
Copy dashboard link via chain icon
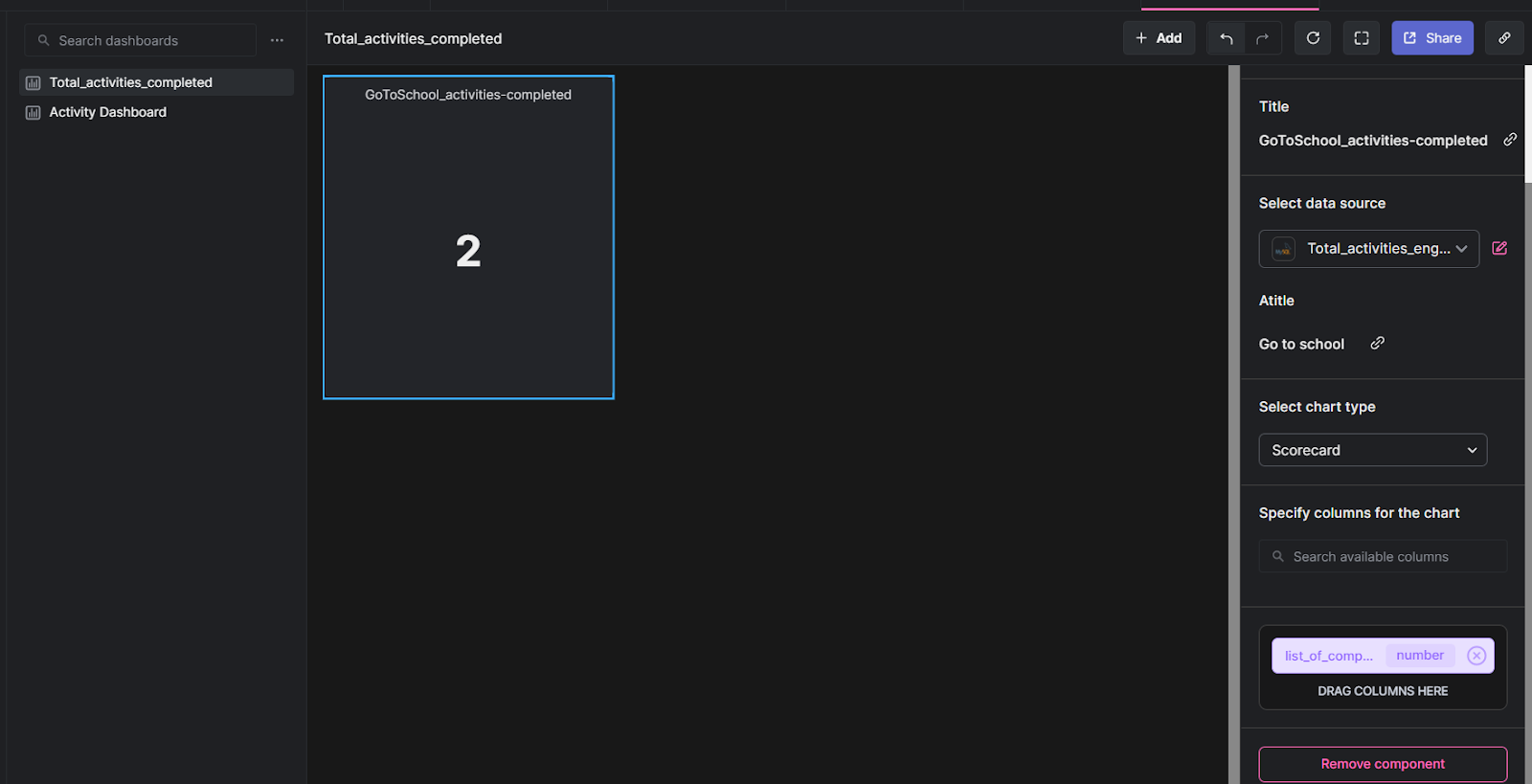[1504, 38]
